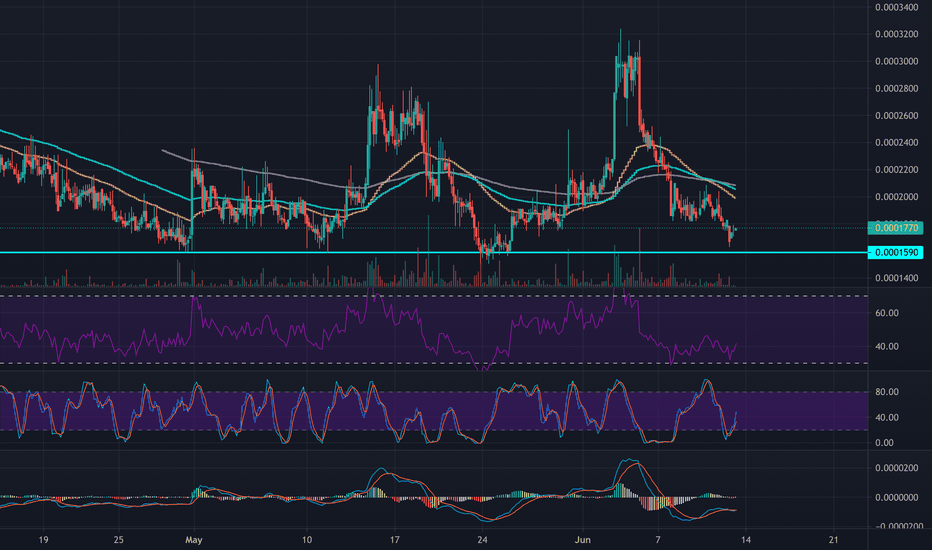The image size is (932, 550).
Task: Click the current price label 0.0001770
Action: point(896,228)
